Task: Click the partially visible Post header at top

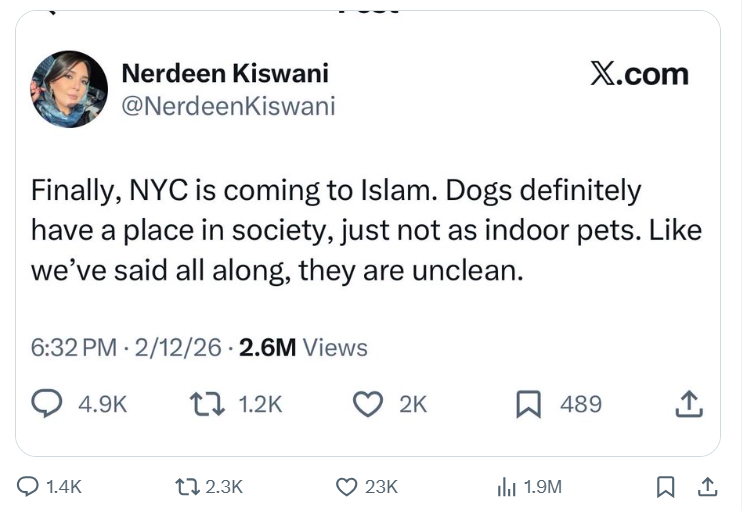Action: pos(368,5)
